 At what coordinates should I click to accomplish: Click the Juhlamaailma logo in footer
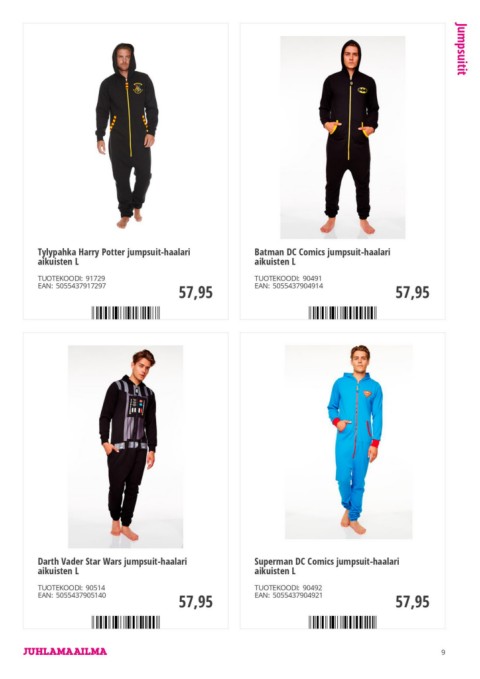(65, 651)
